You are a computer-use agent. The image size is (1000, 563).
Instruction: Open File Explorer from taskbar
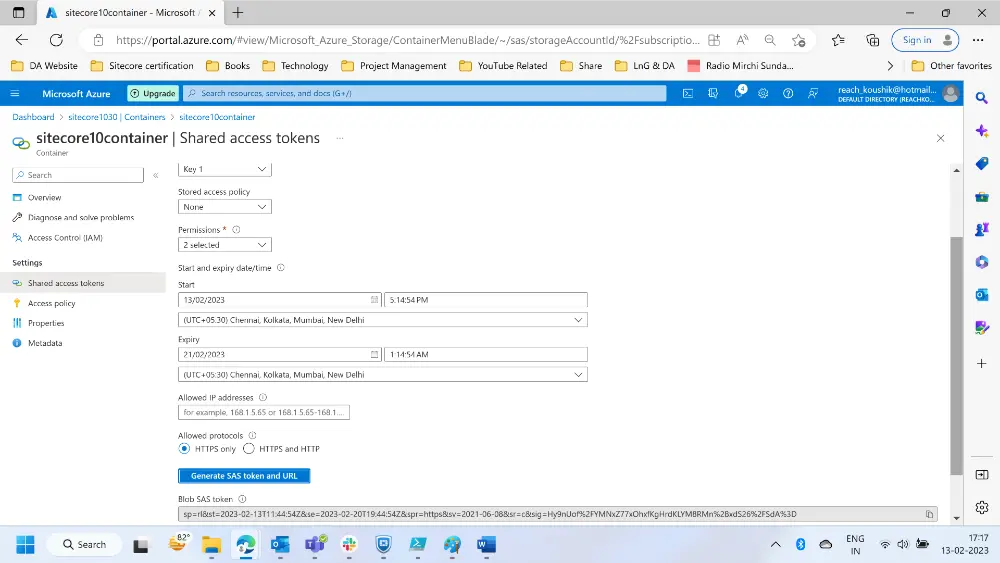[211, 545]
